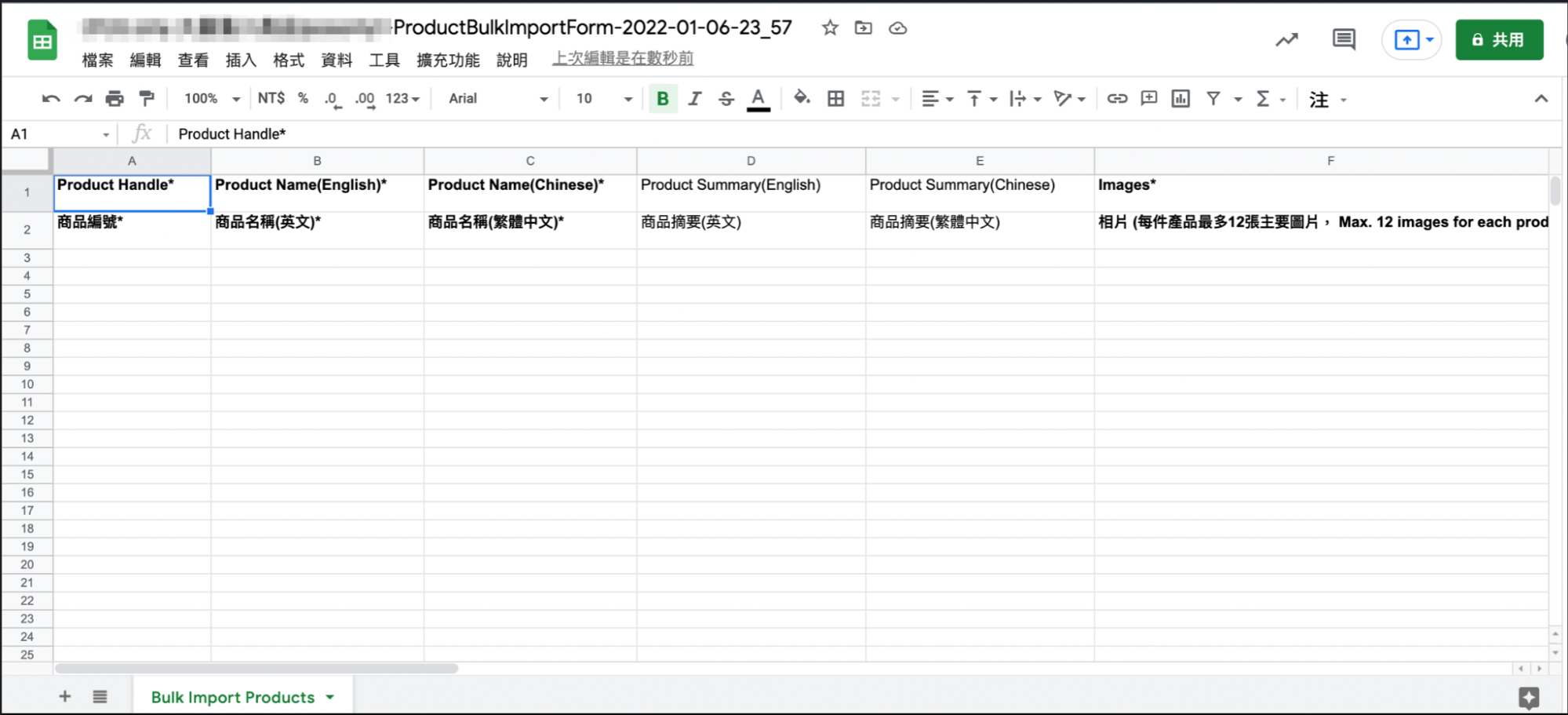Click the present to meeting button
Image resolution: width=1568 pixels, height=715 pixels.
click(x=1406, y=40)
